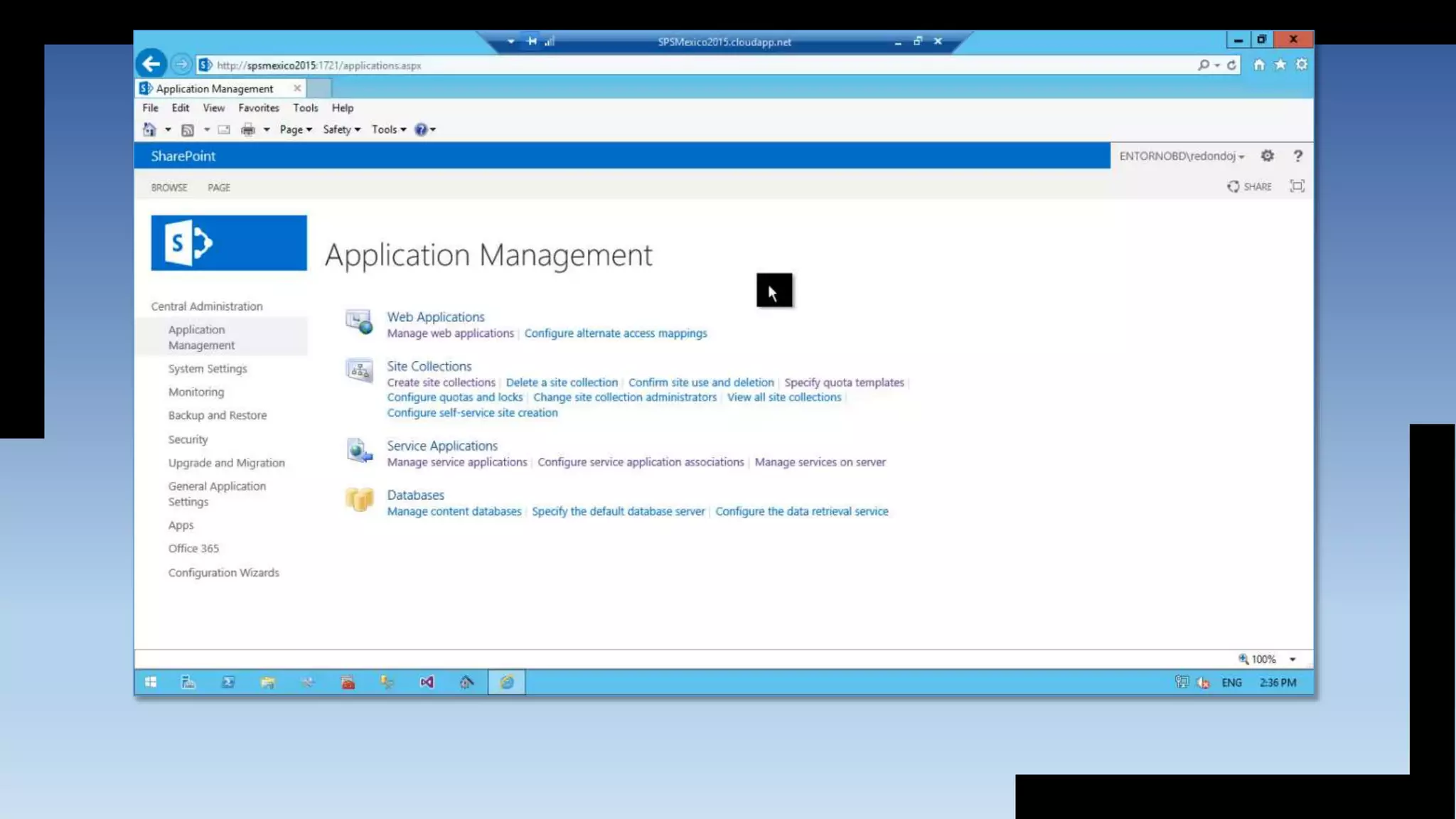Viewport: 1456px width, 819px height.
Task: Open the Windows Start button
Action: pyautogui.click(x=151, y=682)
